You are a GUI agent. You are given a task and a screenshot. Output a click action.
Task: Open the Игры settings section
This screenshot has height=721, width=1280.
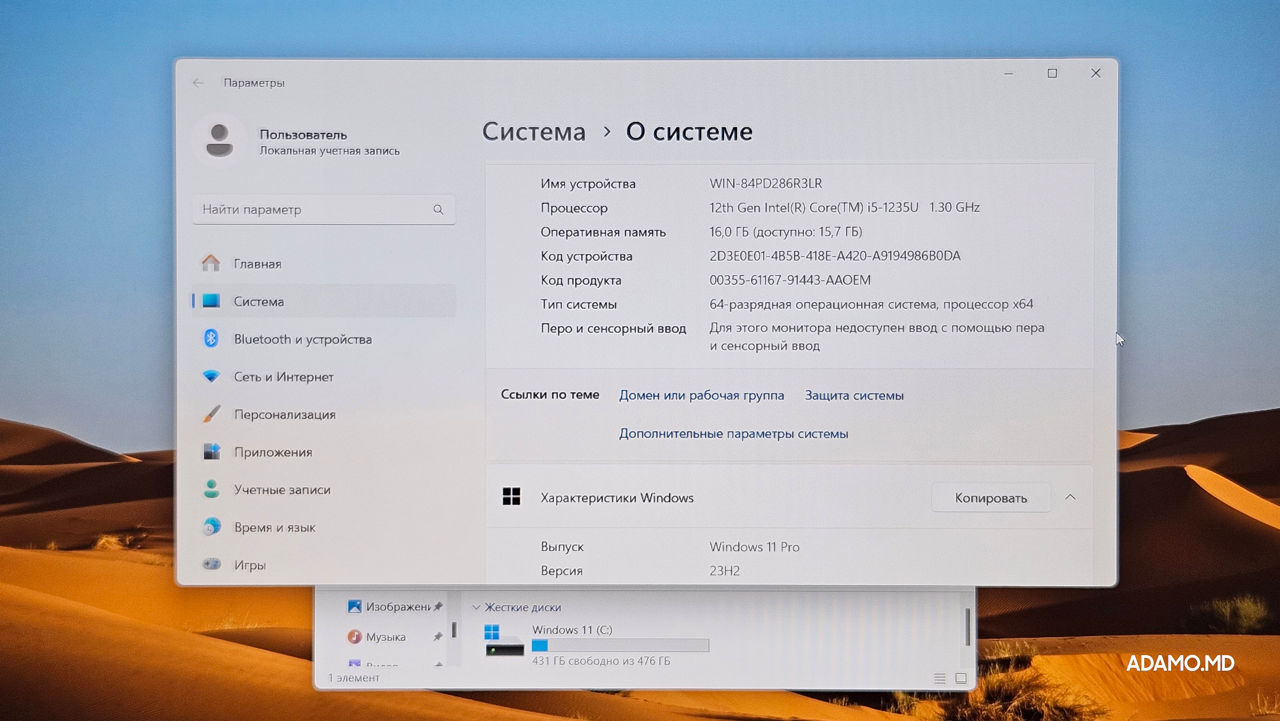(324, 565)
